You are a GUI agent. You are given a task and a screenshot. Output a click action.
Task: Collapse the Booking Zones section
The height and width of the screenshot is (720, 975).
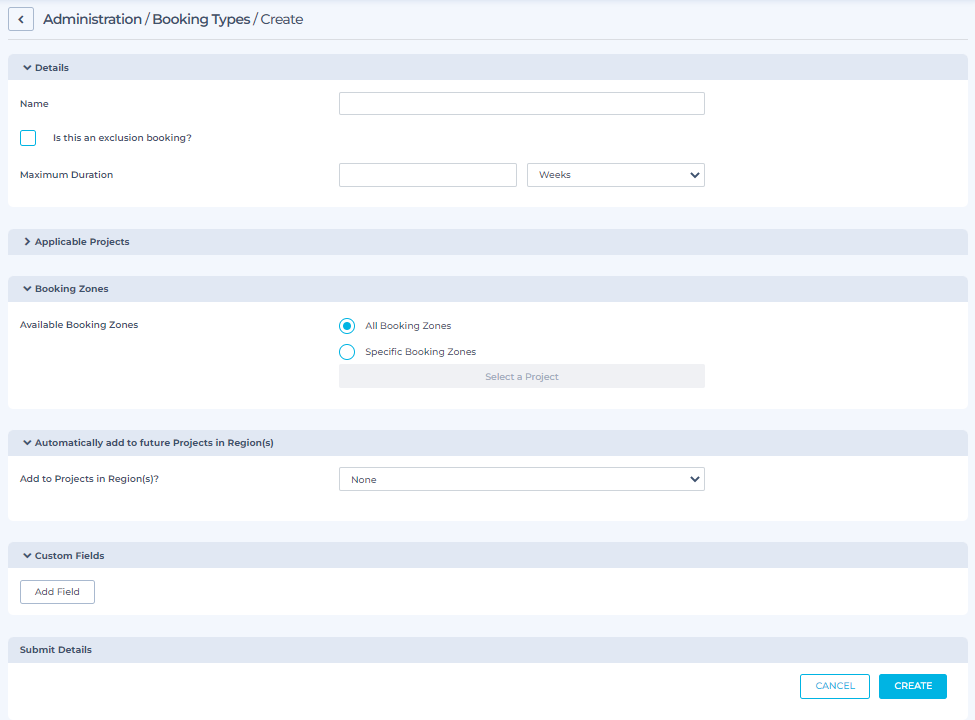point(27,289)
